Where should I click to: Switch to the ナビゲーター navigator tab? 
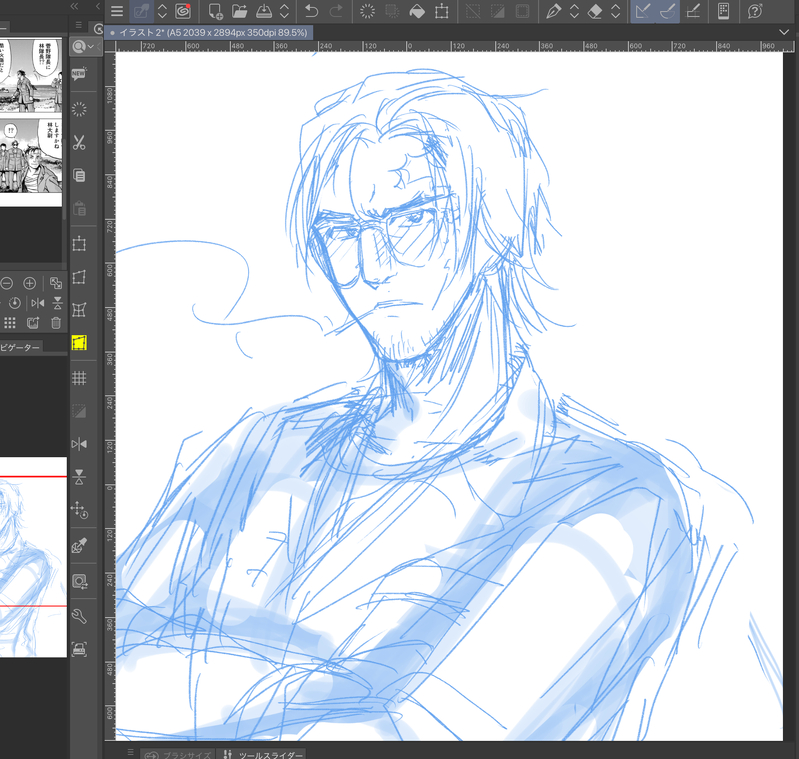coord(20,347)
